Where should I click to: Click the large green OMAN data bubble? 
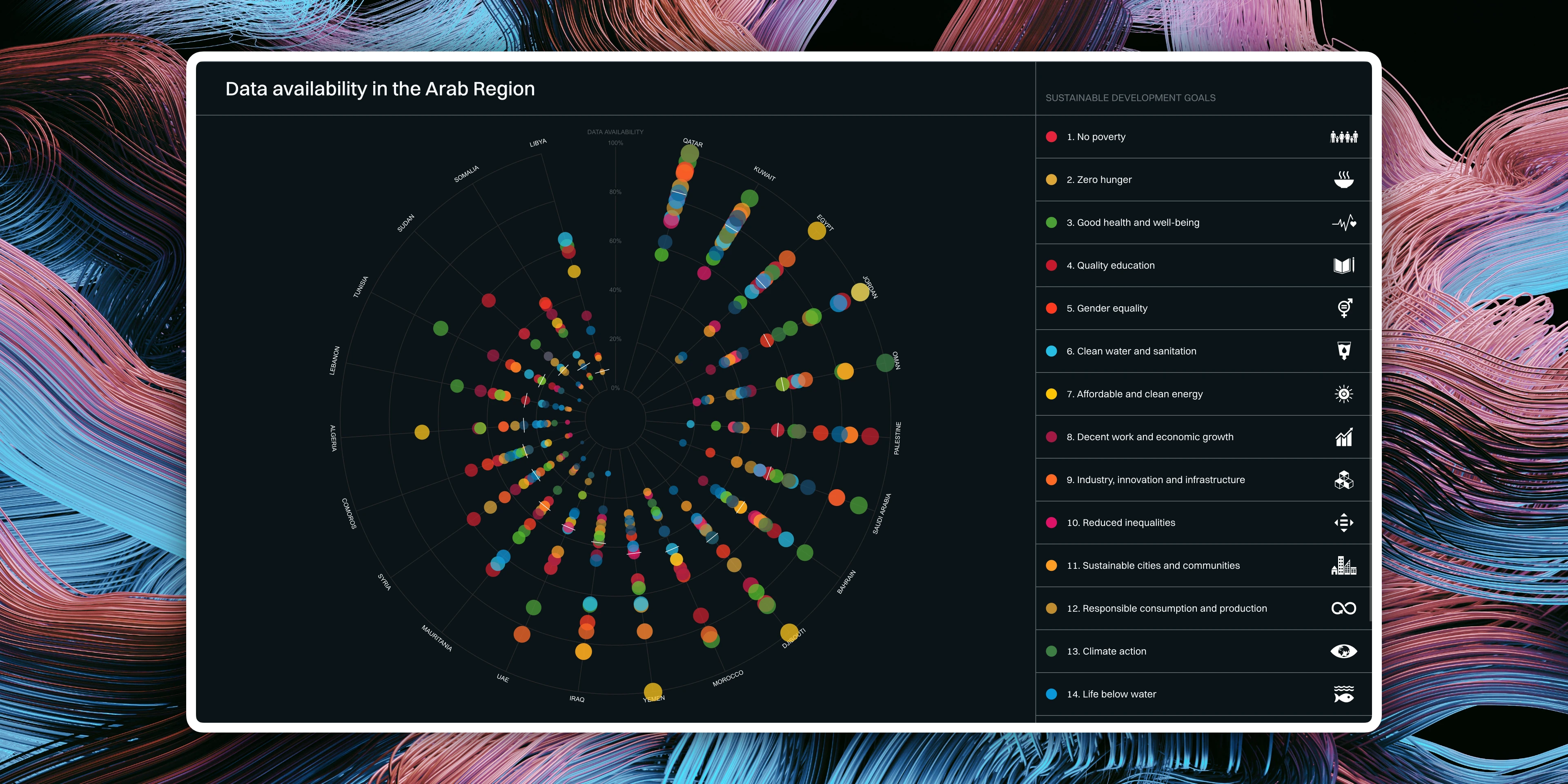[884, 363]
